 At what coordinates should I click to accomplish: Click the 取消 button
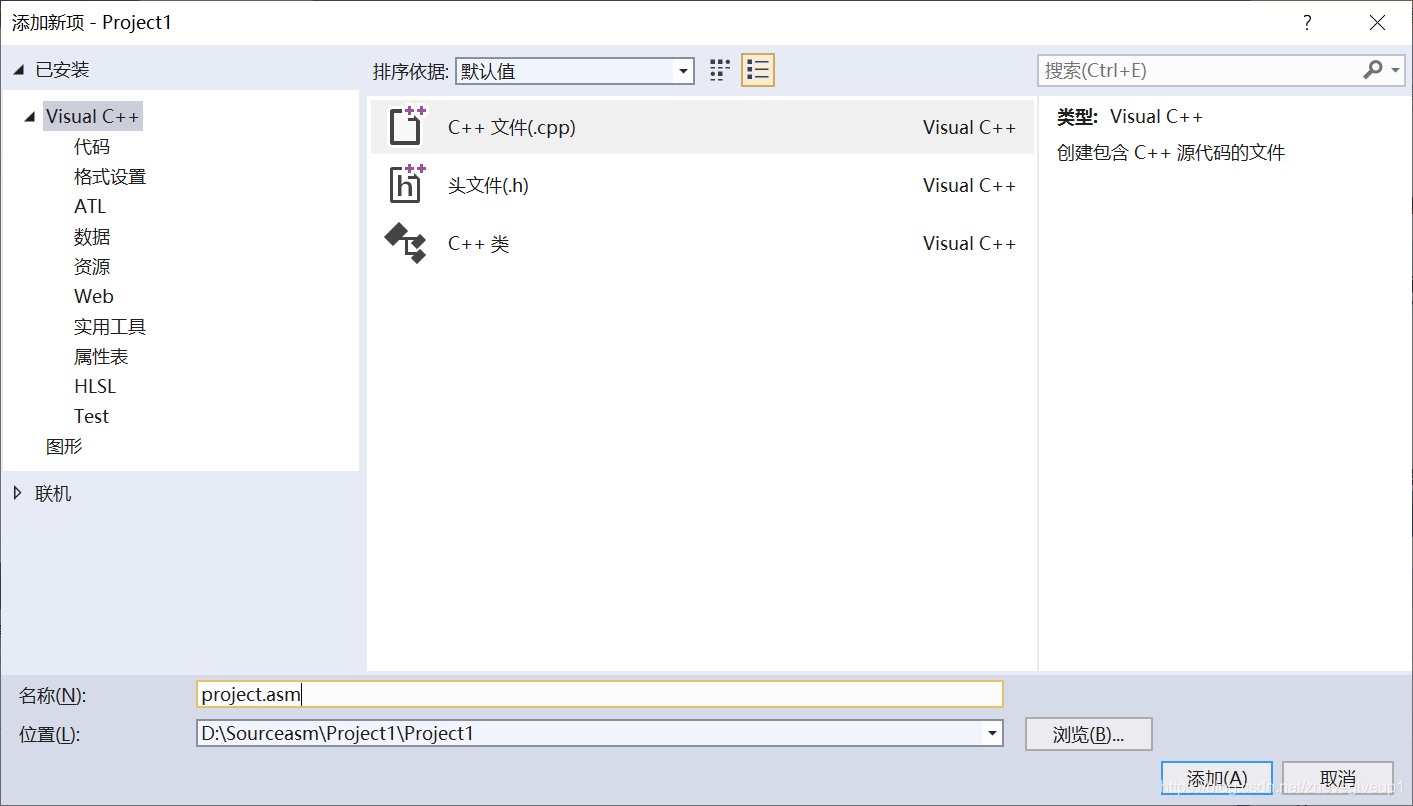tap(1338, 779)
